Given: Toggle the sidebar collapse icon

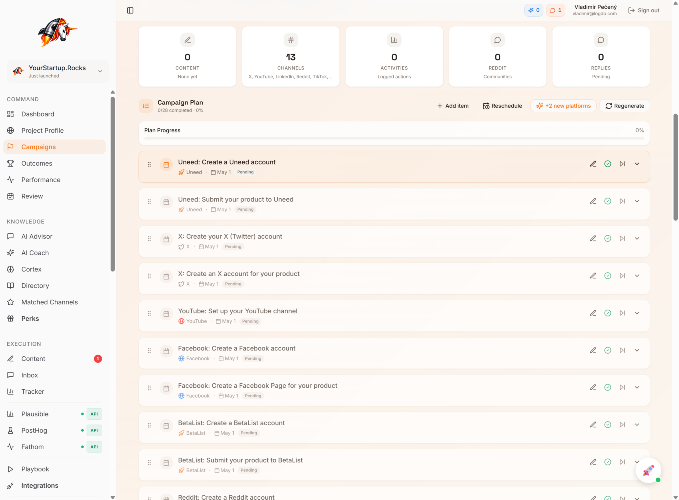Looking at the screenshot, I should point(130,10).
